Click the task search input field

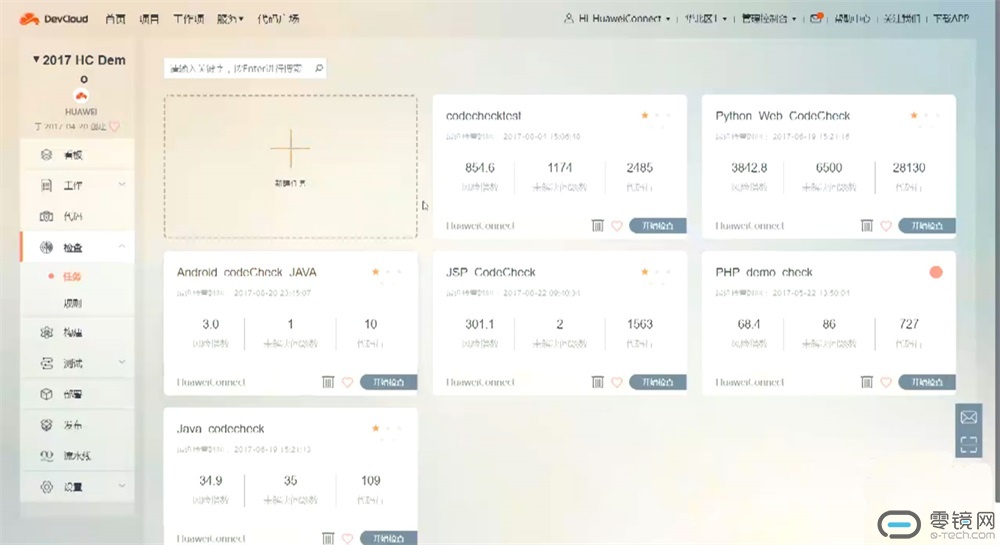coord(238,69)
